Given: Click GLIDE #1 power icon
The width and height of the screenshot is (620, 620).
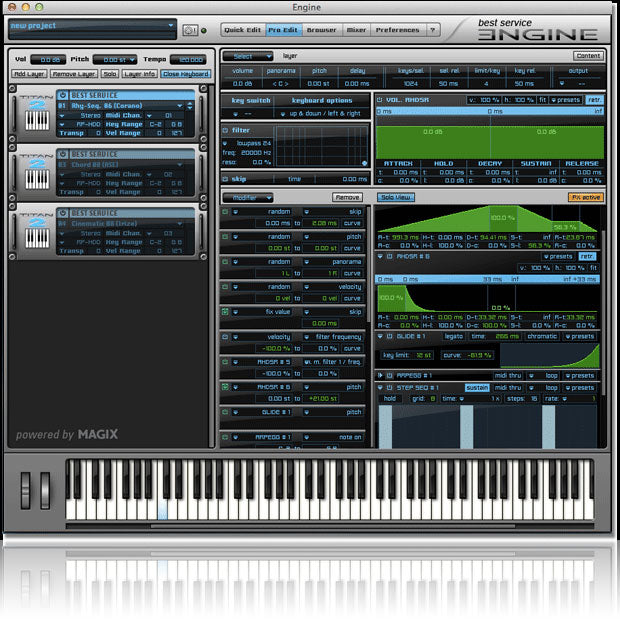Looking at the screenshot, I should click(389, 336).
